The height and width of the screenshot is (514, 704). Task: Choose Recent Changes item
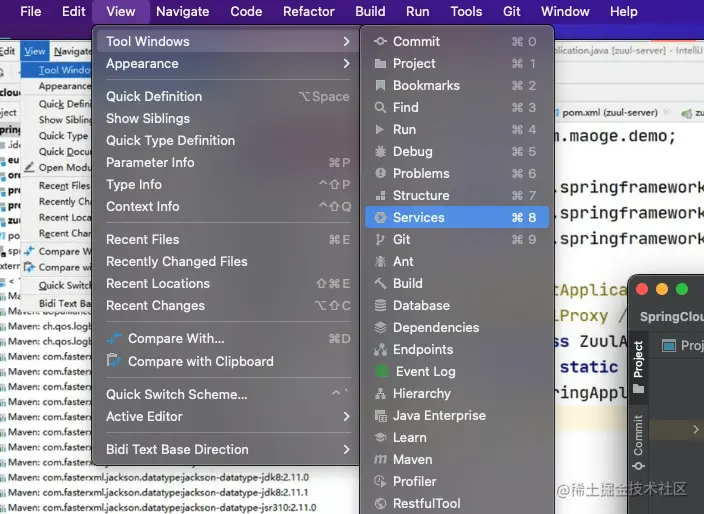228,305
